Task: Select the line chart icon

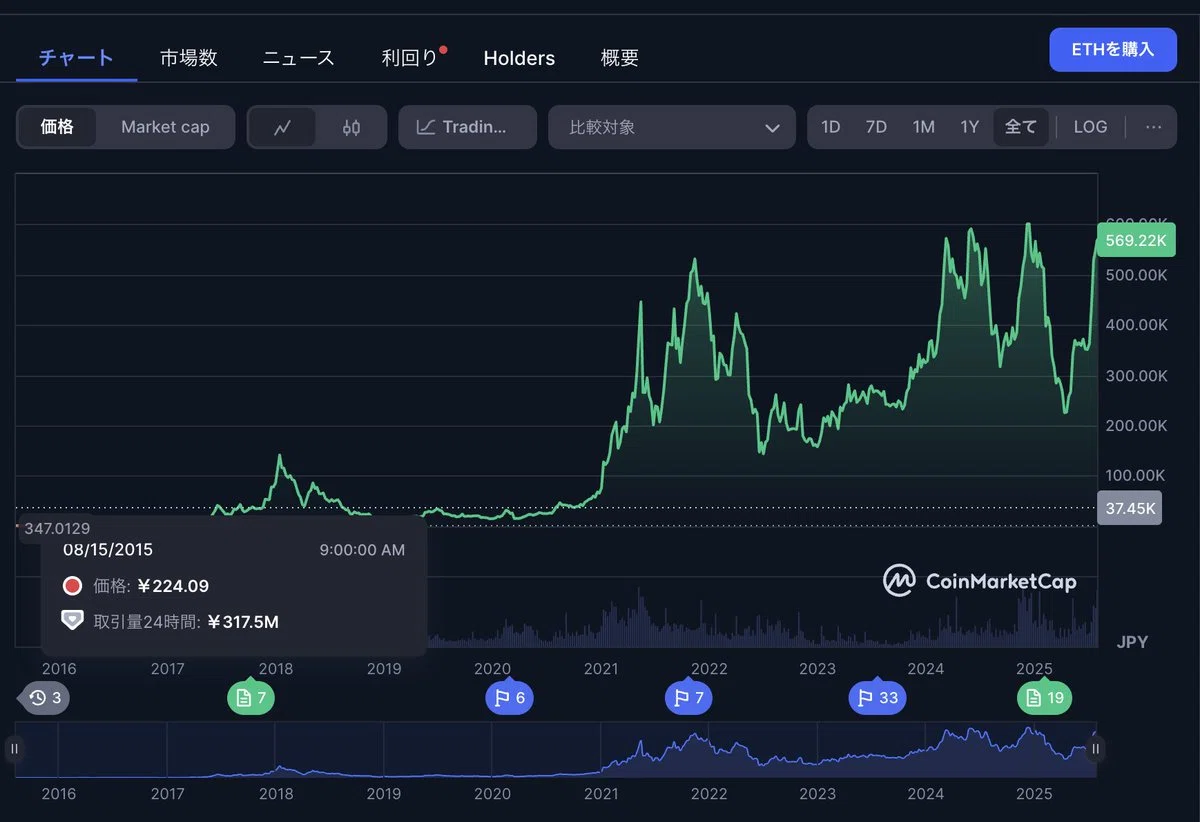Action: click(283, 127)
